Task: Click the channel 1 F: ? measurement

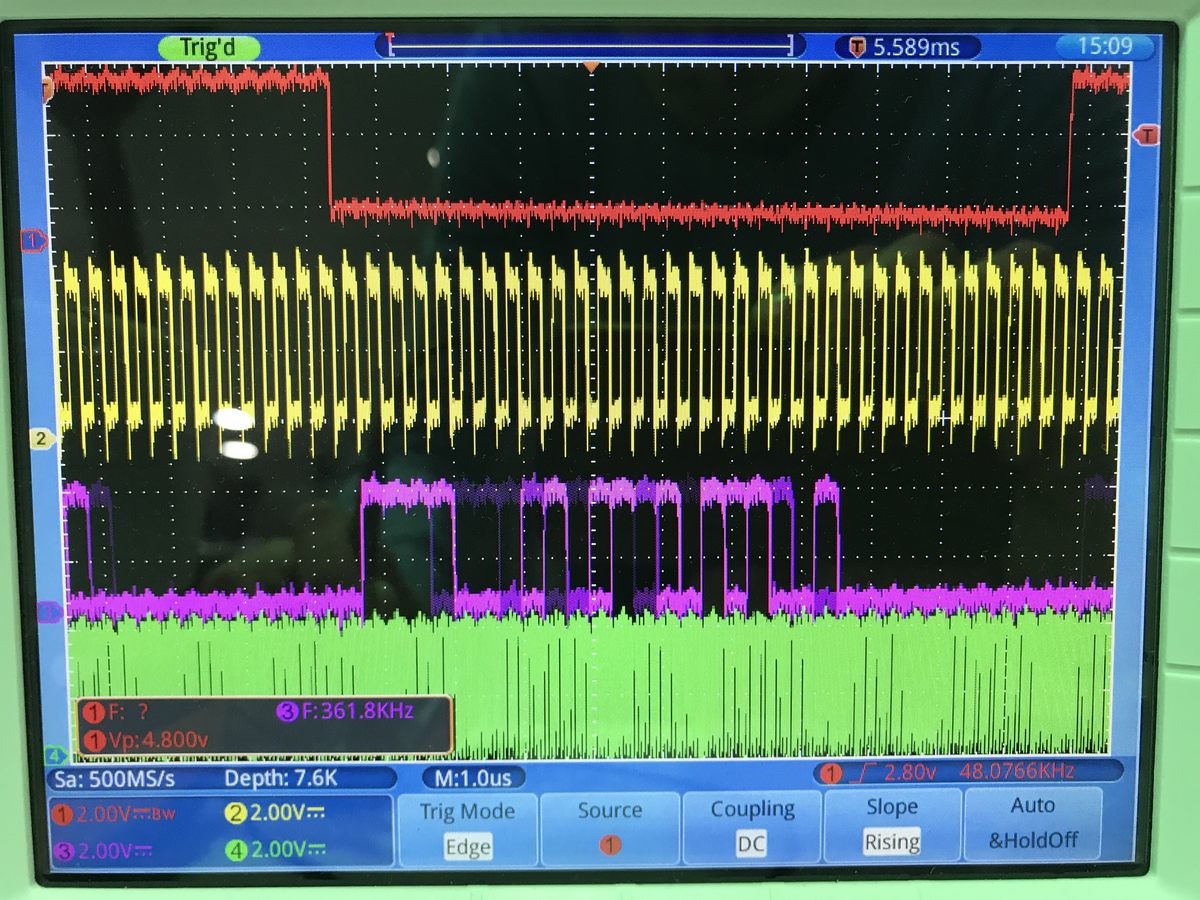Action: [116, 712]
